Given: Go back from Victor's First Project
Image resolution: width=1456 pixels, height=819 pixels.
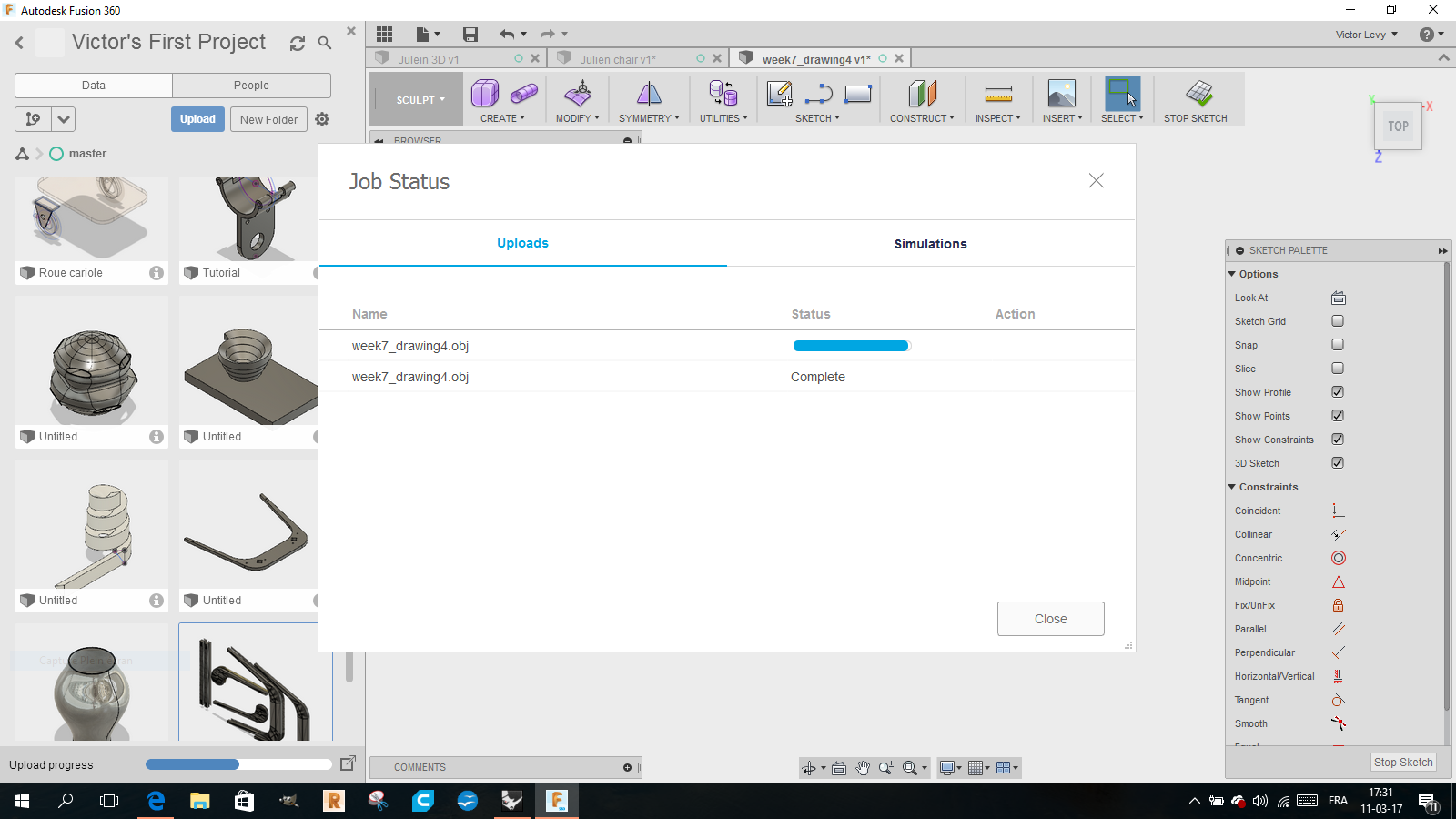Looking at the screenshot, I should 19,43.
